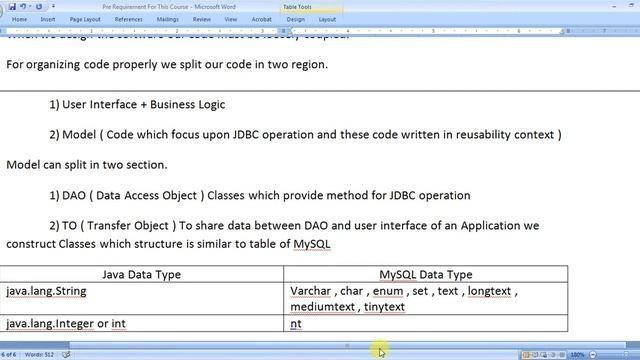
Task: Open the Table Tools Design tab
Action: point(296,19)
